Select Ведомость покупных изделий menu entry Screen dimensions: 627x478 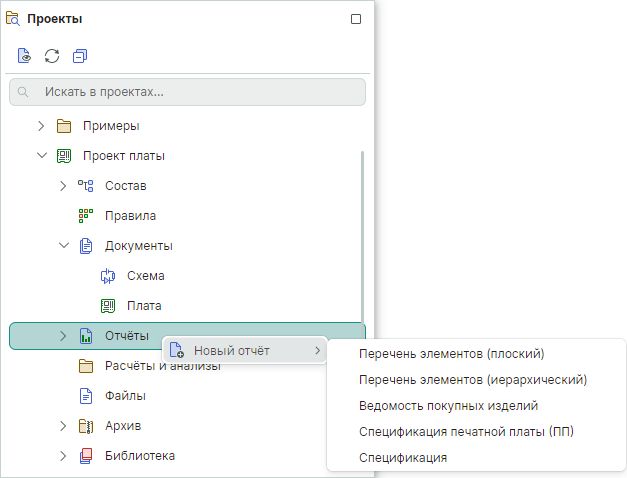pyautogui.click(x=448, y=406)
